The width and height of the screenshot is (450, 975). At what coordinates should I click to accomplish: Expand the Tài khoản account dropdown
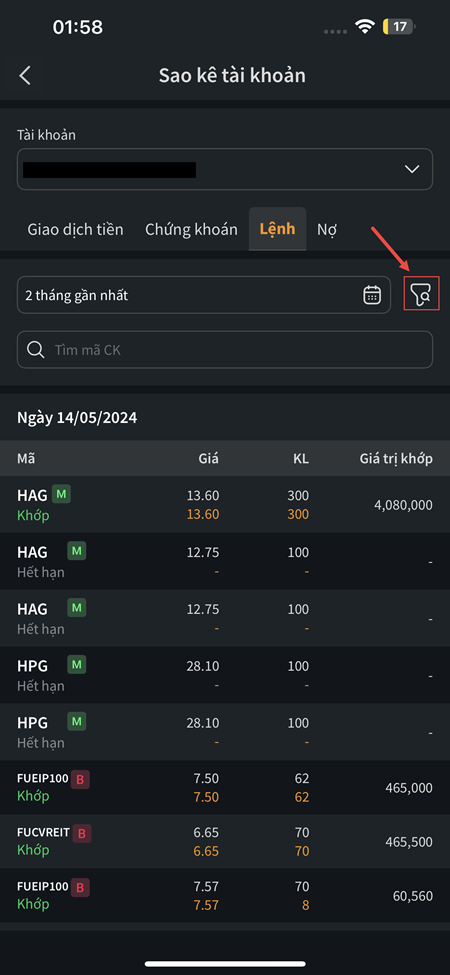225,169
